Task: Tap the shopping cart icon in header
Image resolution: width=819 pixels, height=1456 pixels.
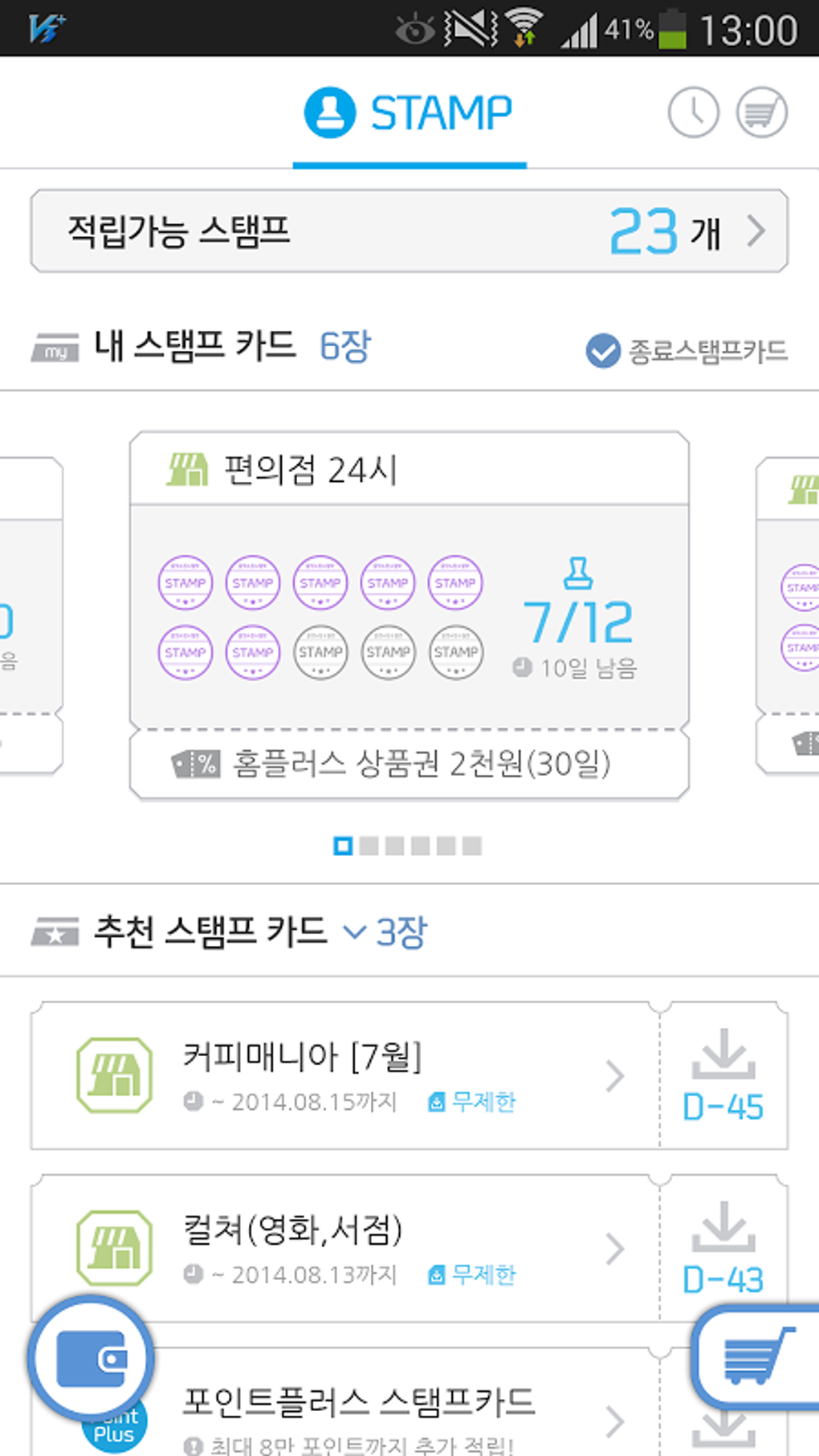Action: 761,112
